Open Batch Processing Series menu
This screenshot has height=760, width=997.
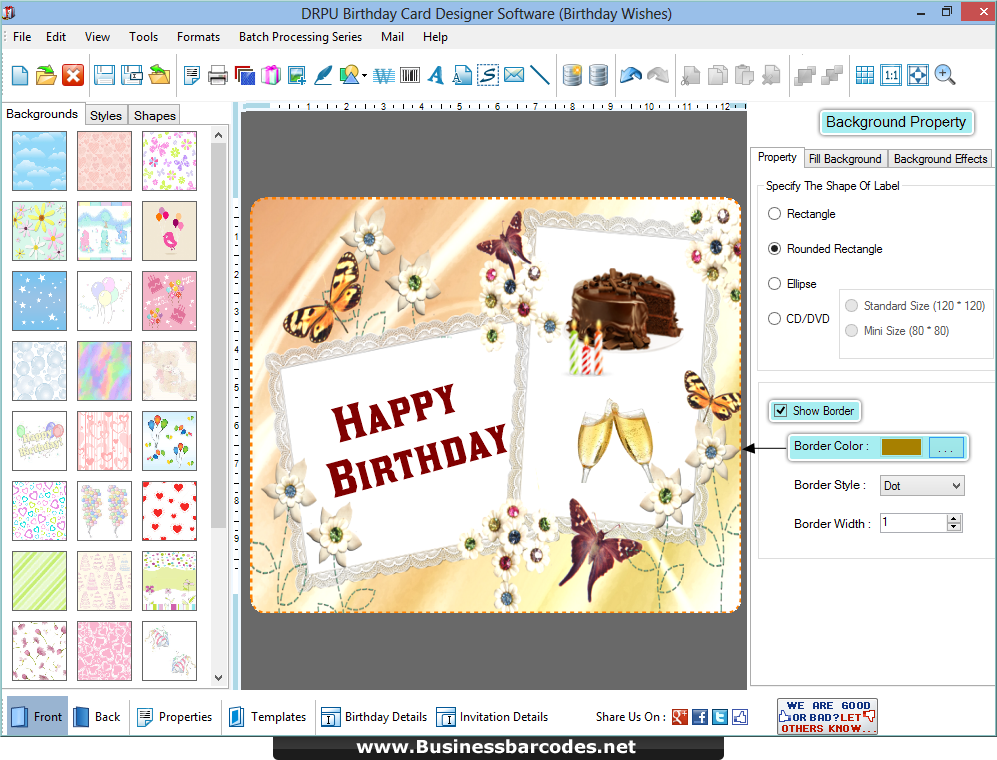tap(300, 37)
